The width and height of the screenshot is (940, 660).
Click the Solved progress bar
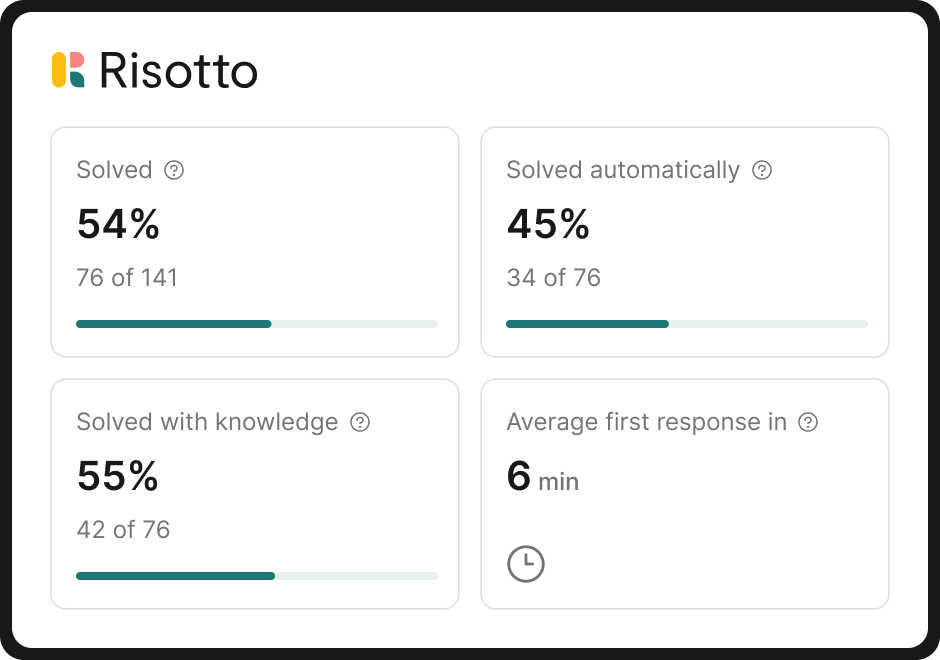coord(256,324)
